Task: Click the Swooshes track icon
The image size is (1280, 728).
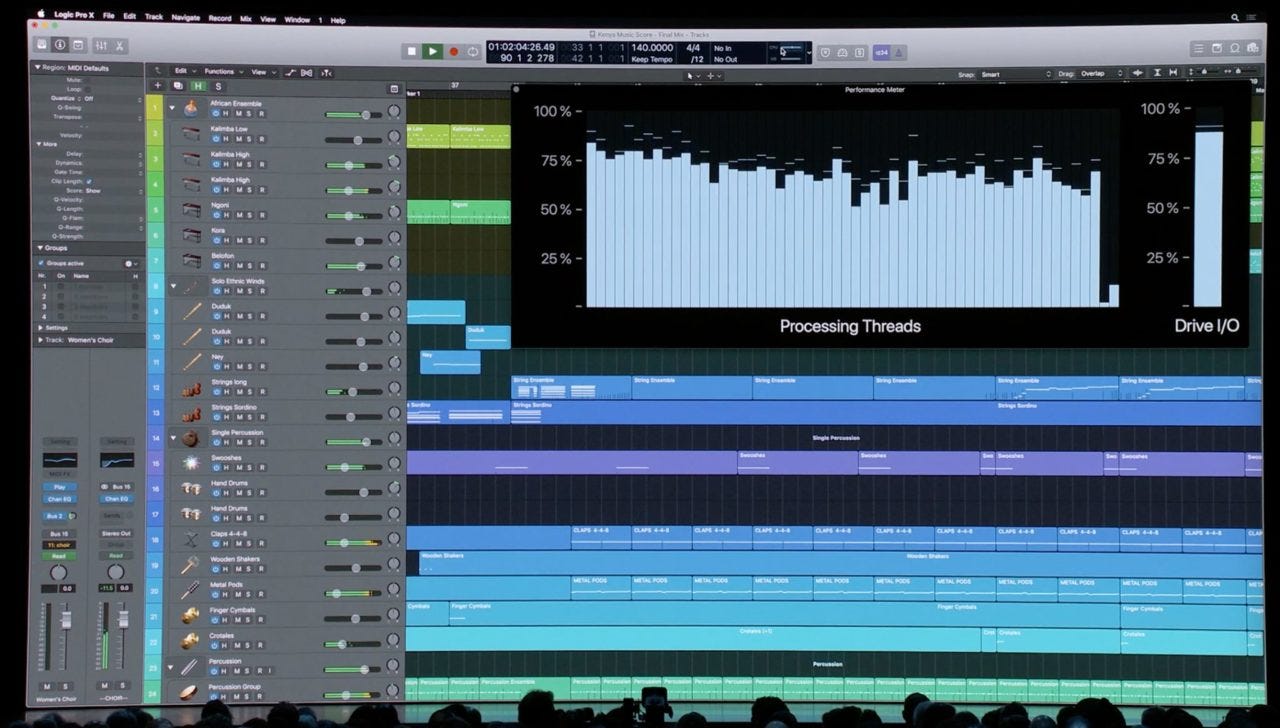Action: tap(191, 463)
